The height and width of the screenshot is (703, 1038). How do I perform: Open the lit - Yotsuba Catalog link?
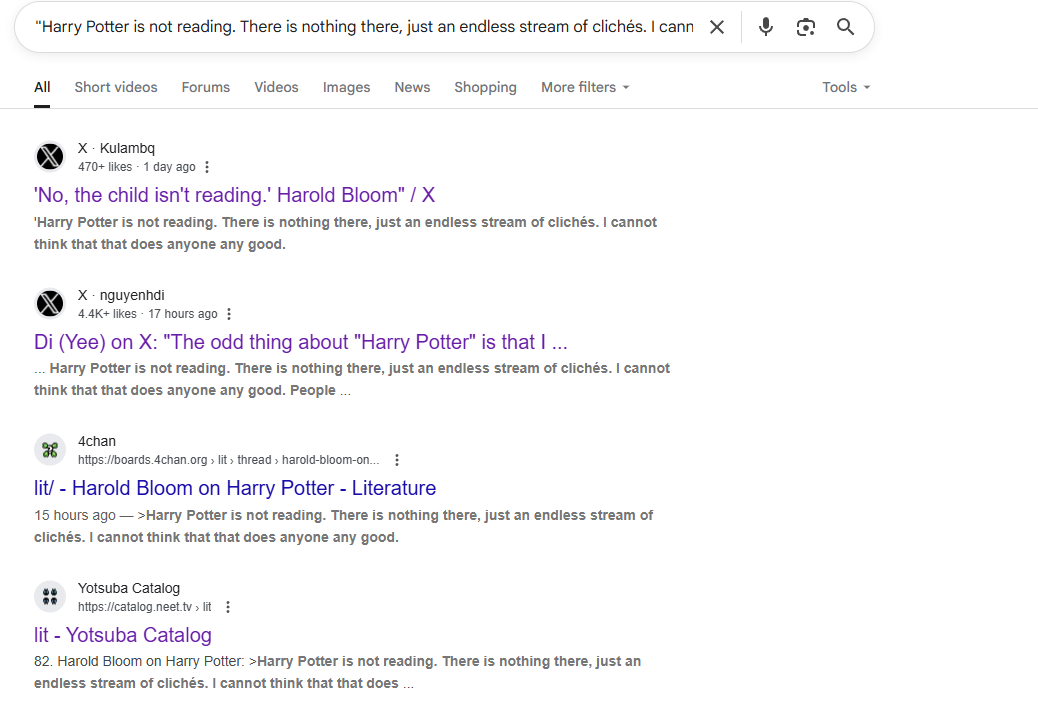point(122,635)
